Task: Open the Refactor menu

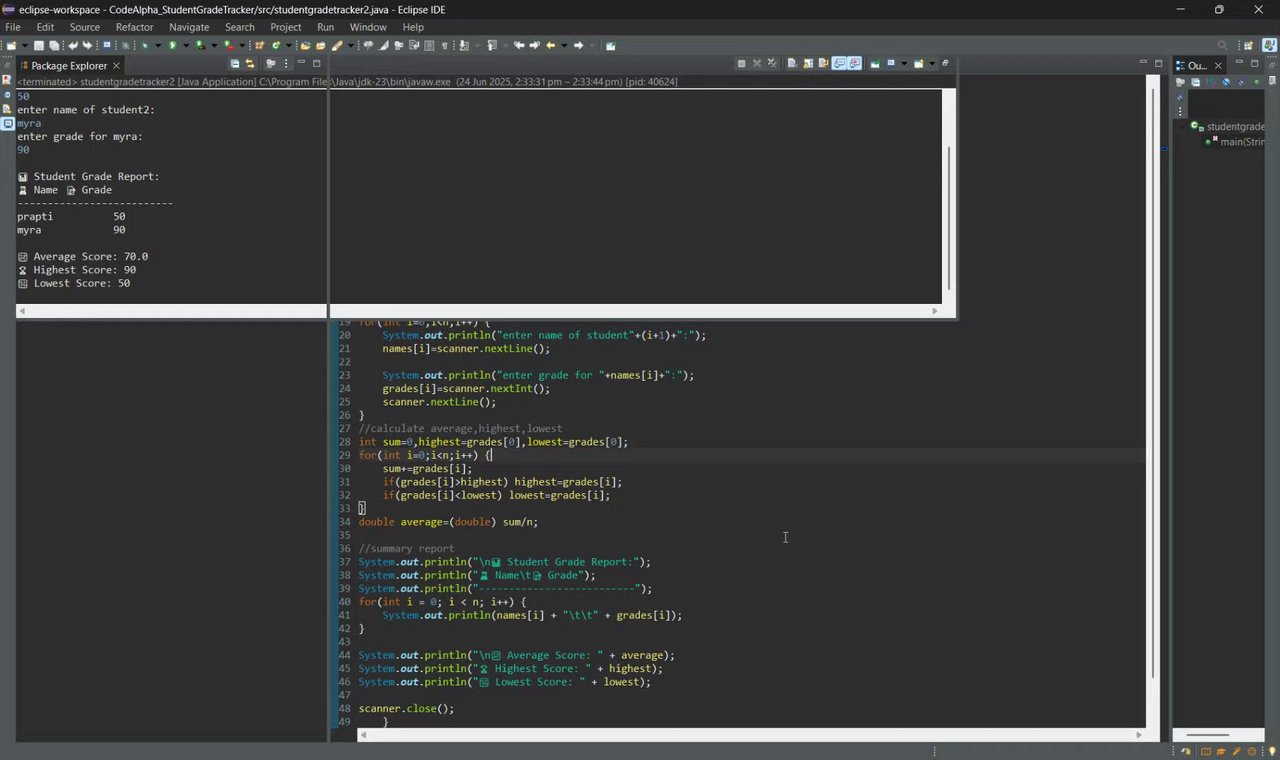Action: click(x=134, y=27)
